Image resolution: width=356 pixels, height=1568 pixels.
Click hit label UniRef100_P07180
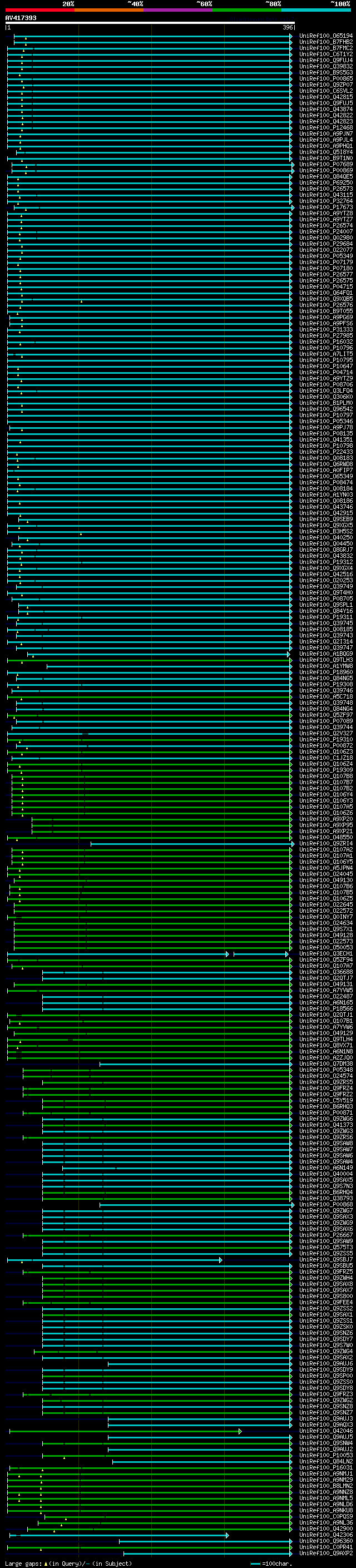tap(325, 269)
